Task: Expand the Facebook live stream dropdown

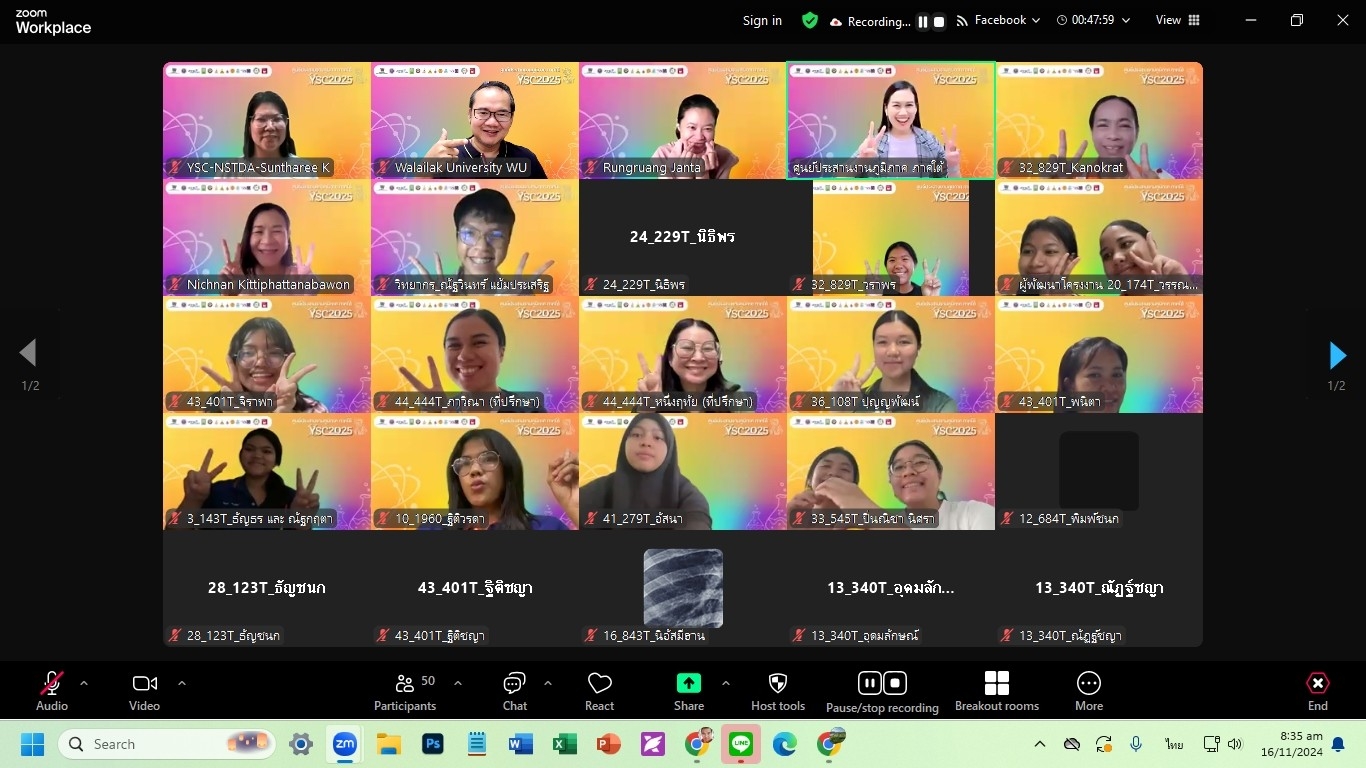Action: click(1035, 20)
